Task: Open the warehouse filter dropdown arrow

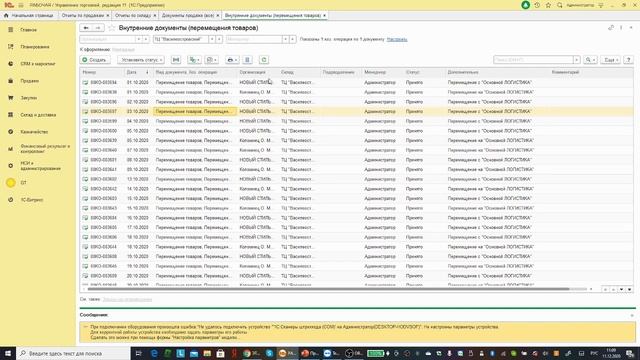Action: click(x=212, y=39)
